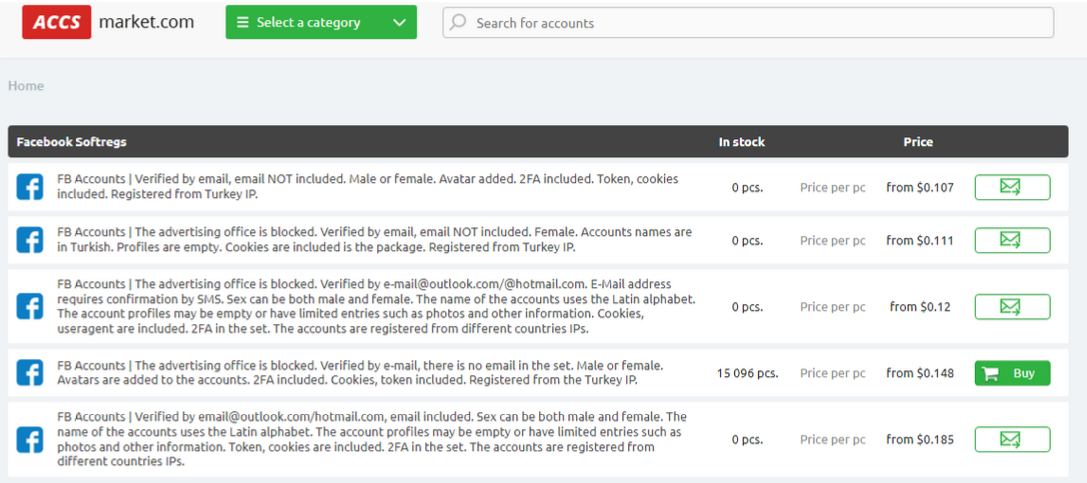Click the from $0.107 price
The width and height of the screenshot is (1087, 483).
[x=920, y=187]
